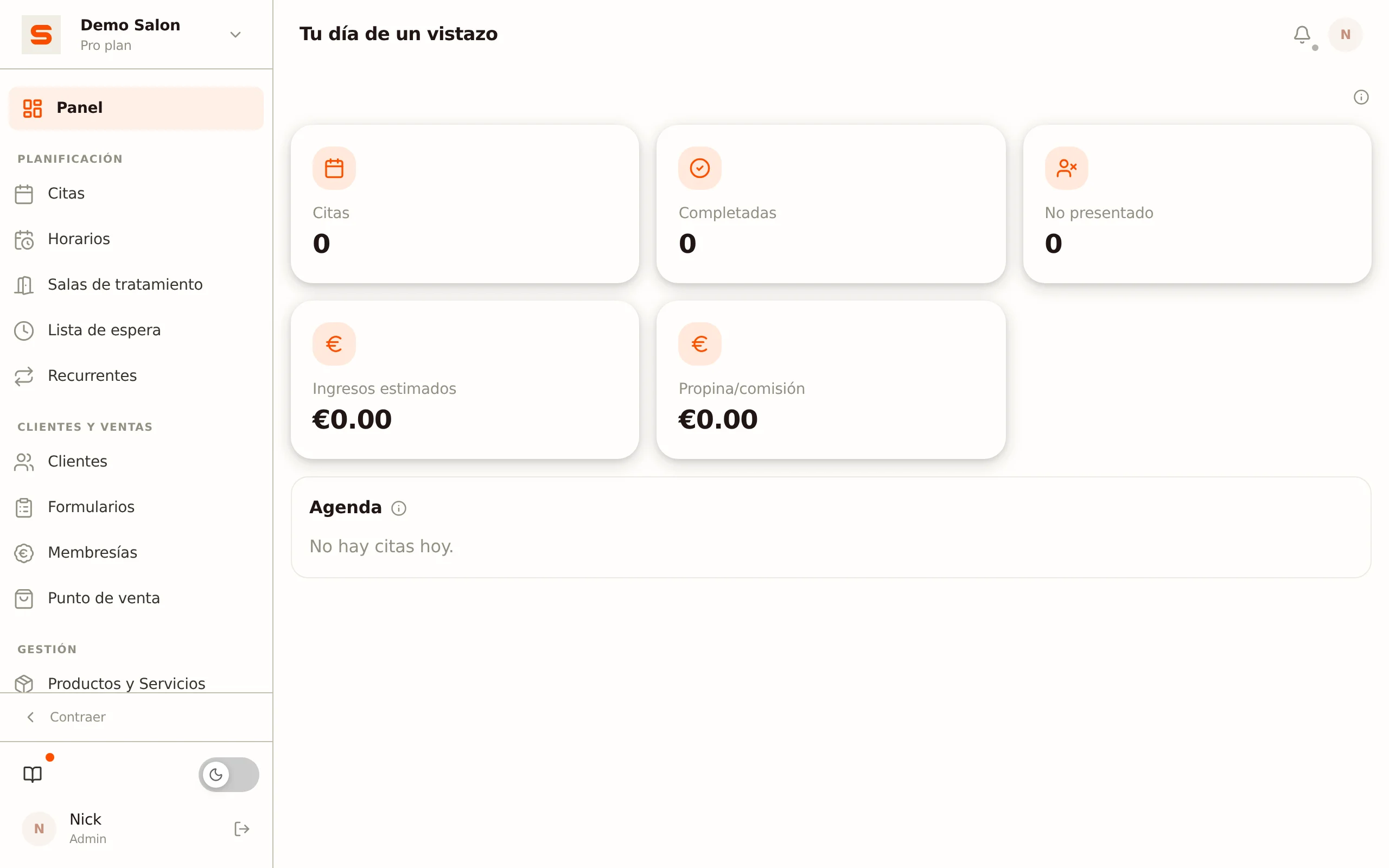Toggle the dark mode switch
The width and height of the screenshot is (1389, 868).
(228, 775)
